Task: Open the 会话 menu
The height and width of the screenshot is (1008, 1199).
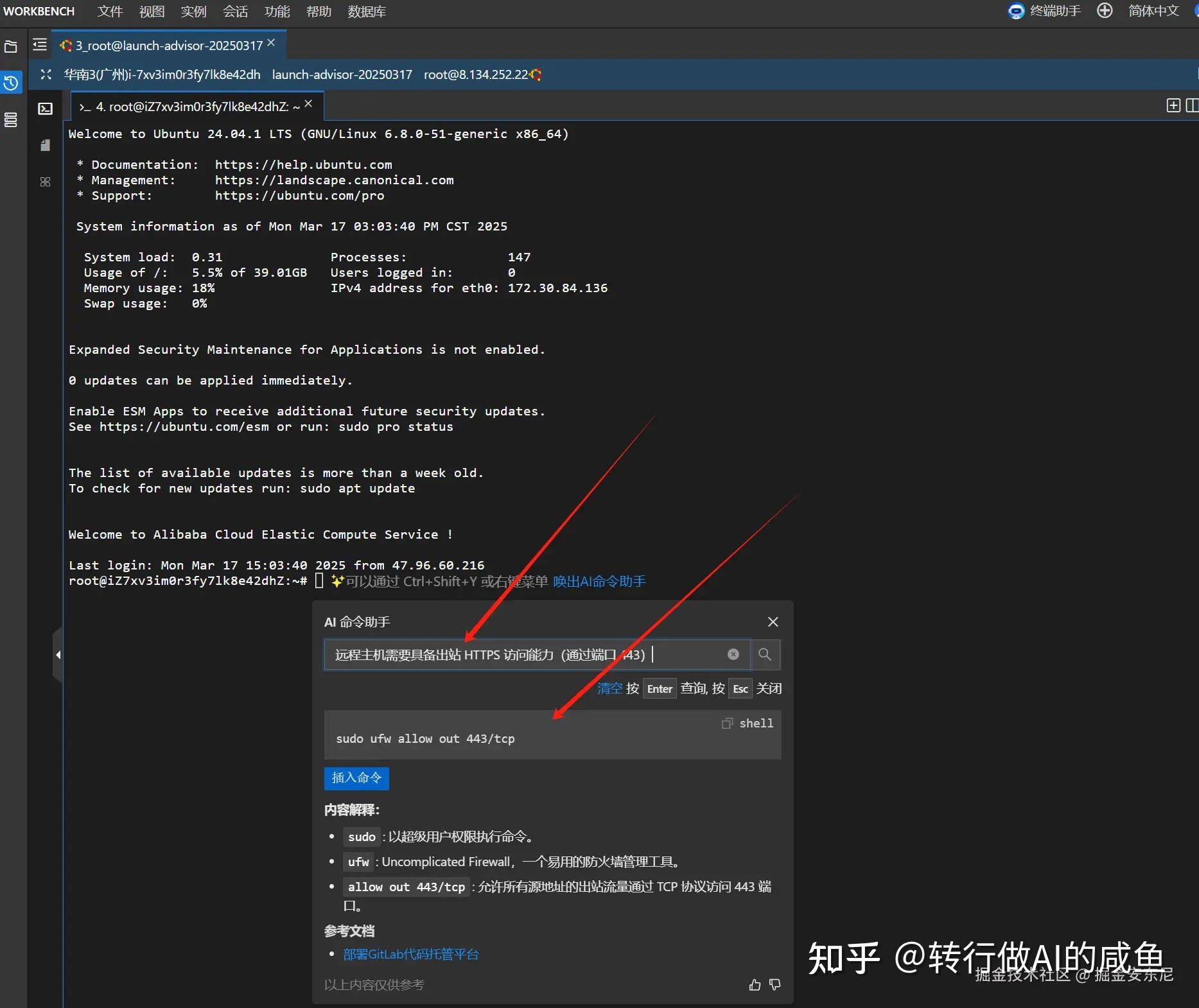Action: pyautogui.click(x=235, y=12)
